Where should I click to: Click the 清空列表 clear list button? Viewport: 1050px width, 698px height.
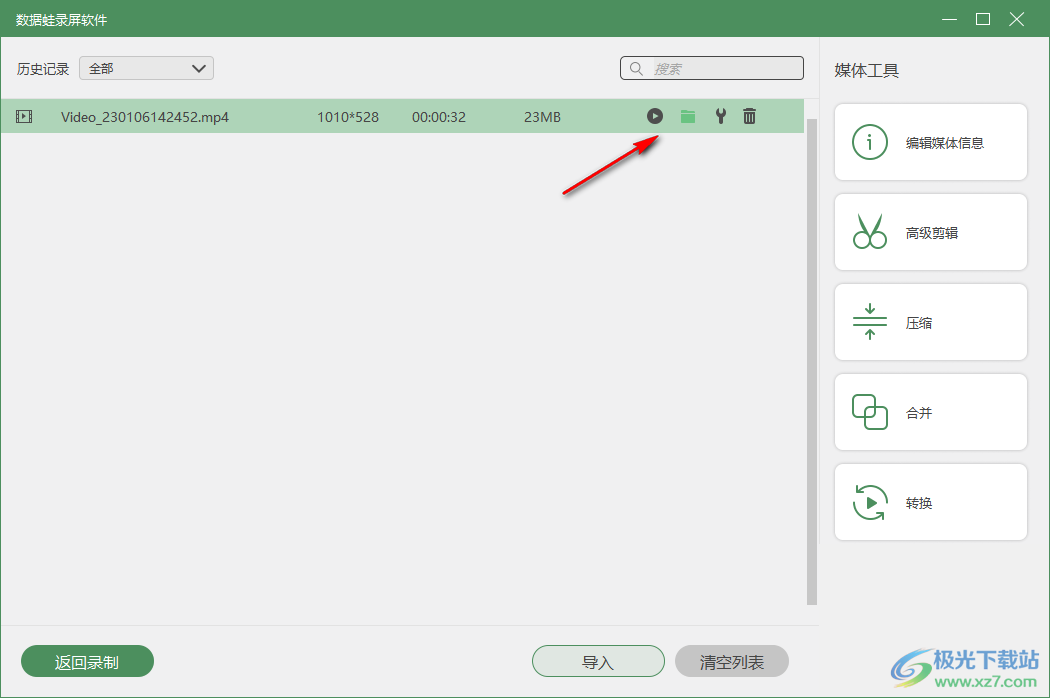click(731, 661)
